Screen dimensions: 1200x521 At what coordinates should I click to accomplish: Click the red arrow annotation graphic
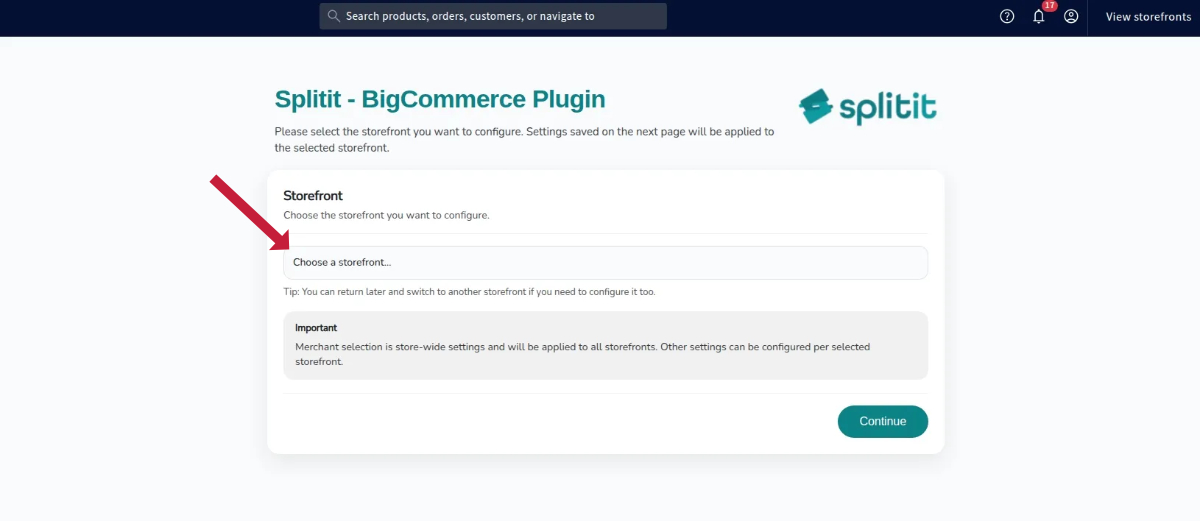pyautogui.click(x=249, y=213)
